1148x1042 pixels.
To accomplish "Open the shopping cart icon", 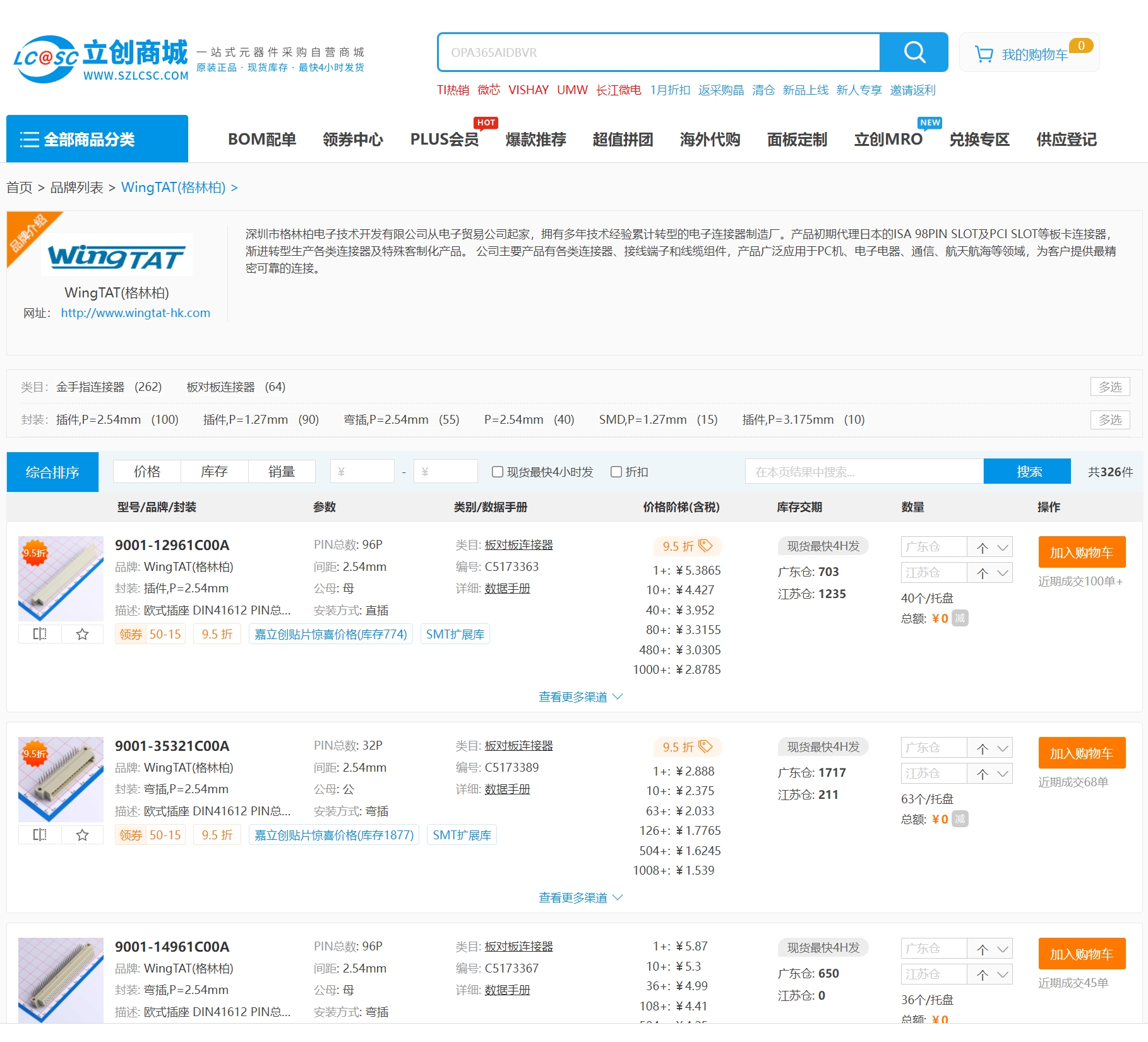I will 984,54.
